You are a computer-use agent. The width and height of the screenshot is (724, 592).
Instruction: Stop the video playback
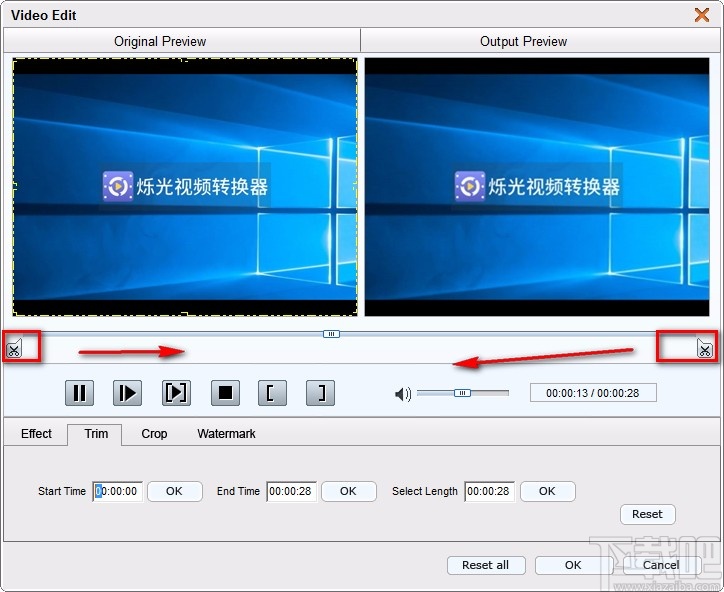(225, 393)
